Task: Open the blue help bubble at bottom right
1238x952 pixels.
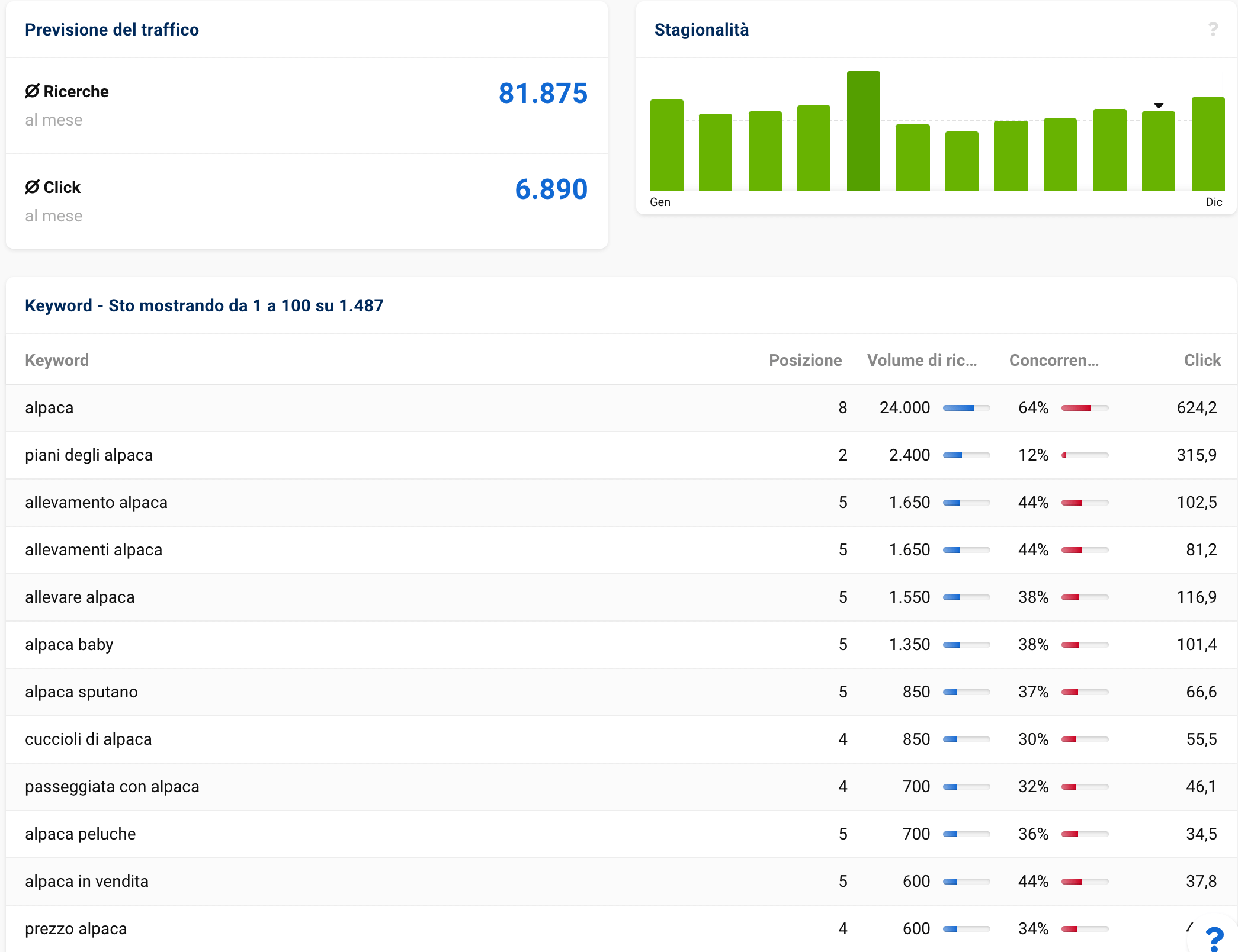Action: click(1214, 938)
